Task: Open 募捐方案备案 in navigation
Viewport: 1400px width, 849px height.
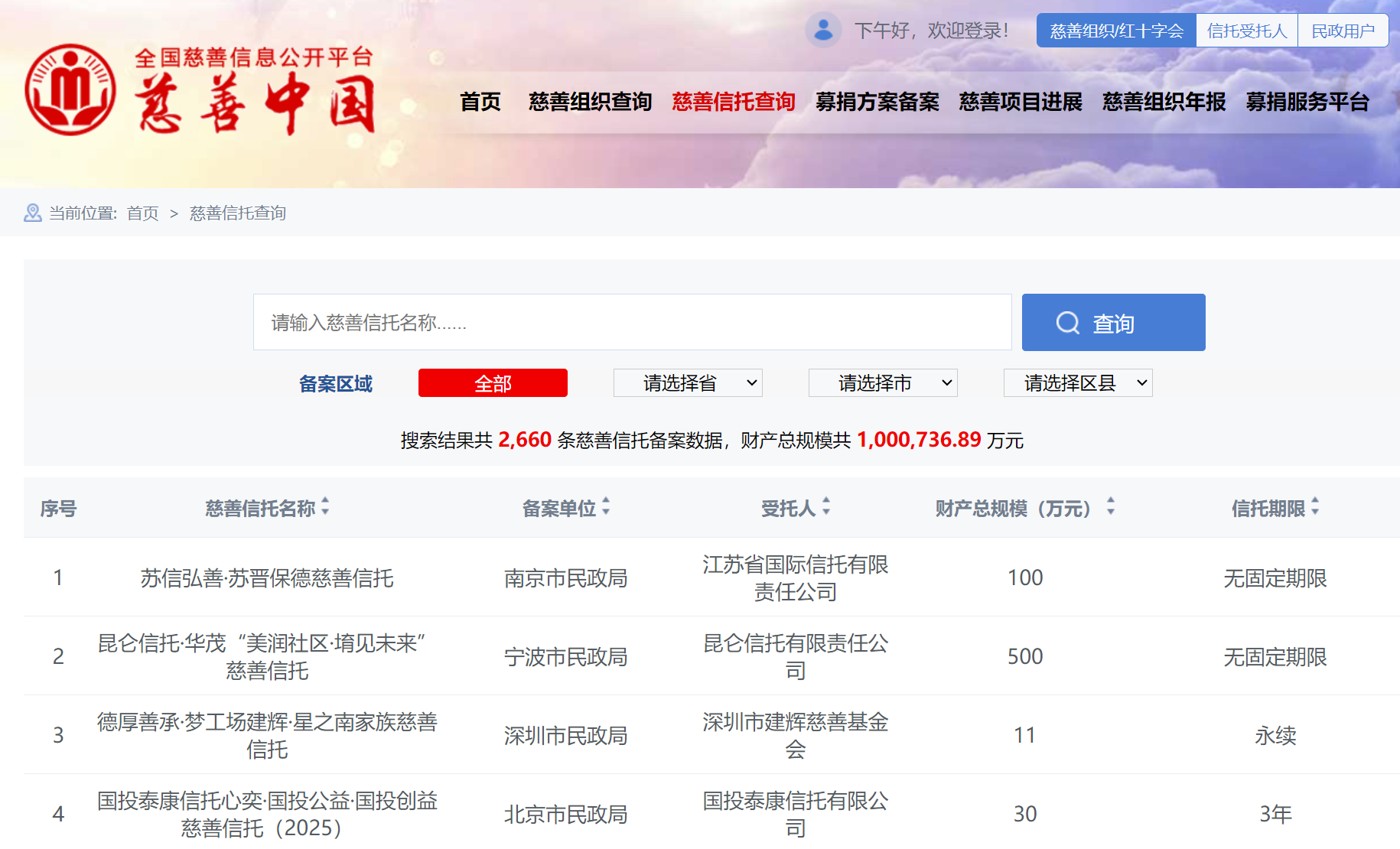Action: [877, 102]
